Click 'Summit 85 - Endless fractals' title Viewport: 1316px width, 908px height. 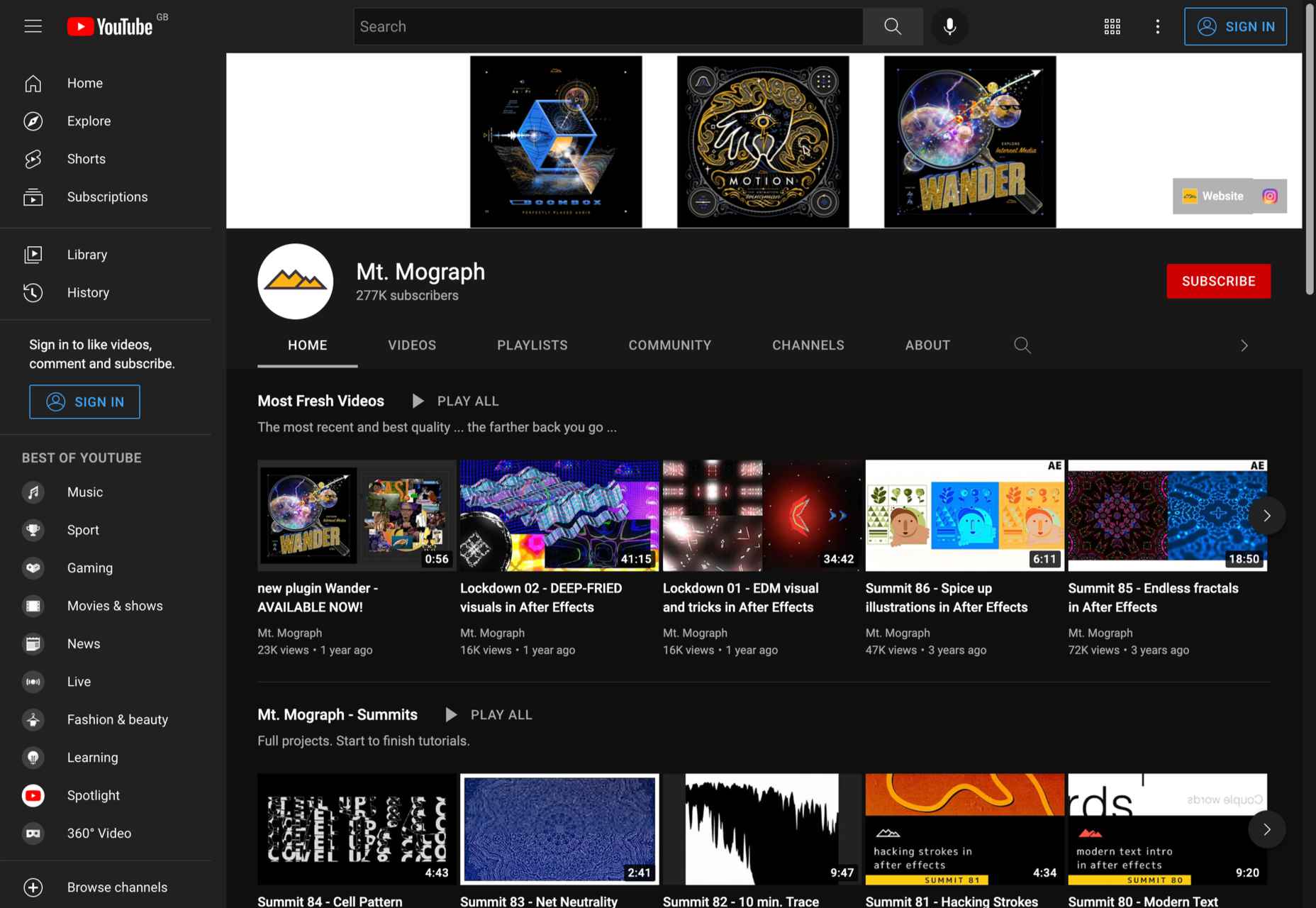[x=1154, y=598]
